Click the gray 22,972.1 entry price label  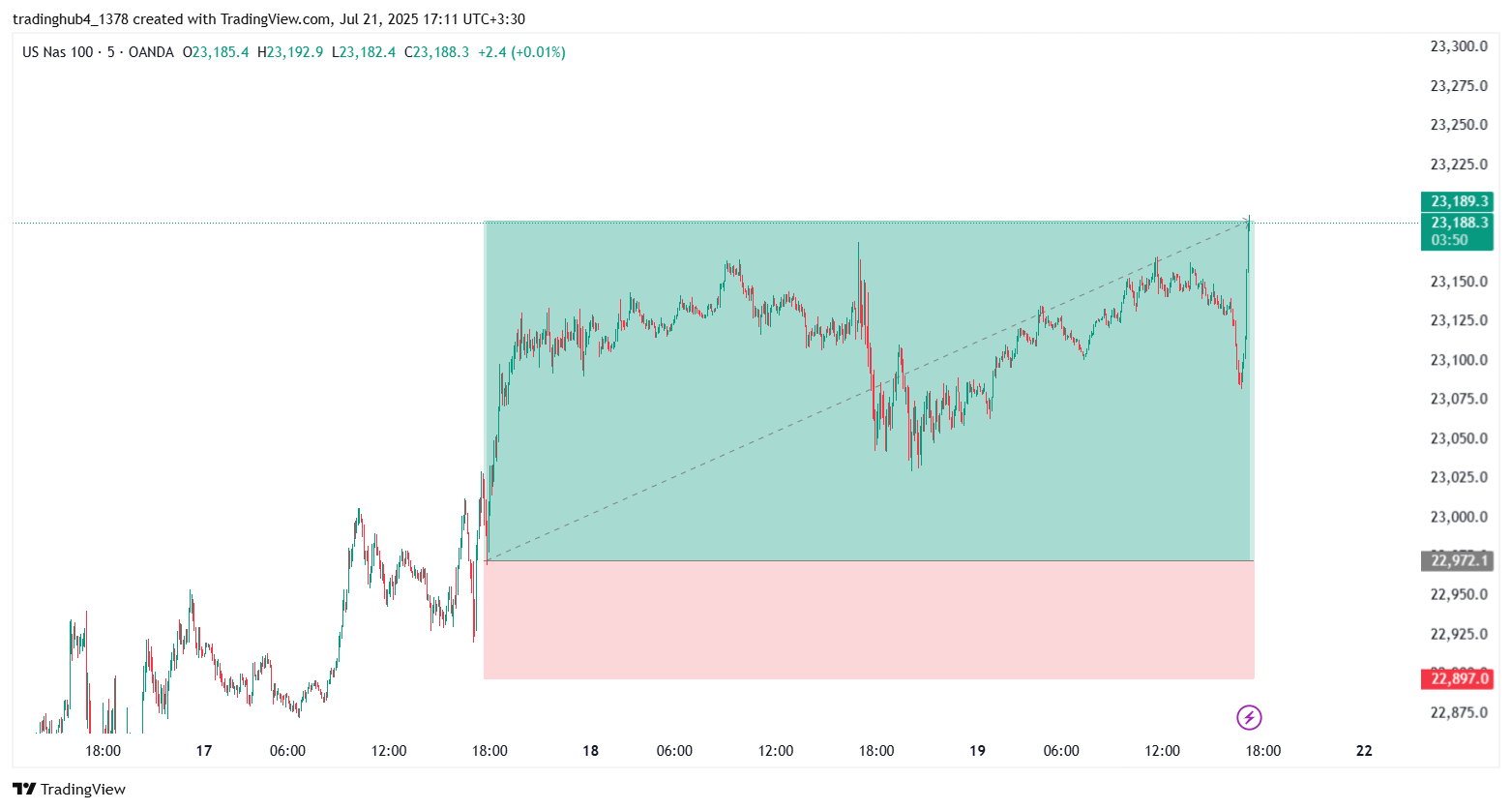(1458, 560)
